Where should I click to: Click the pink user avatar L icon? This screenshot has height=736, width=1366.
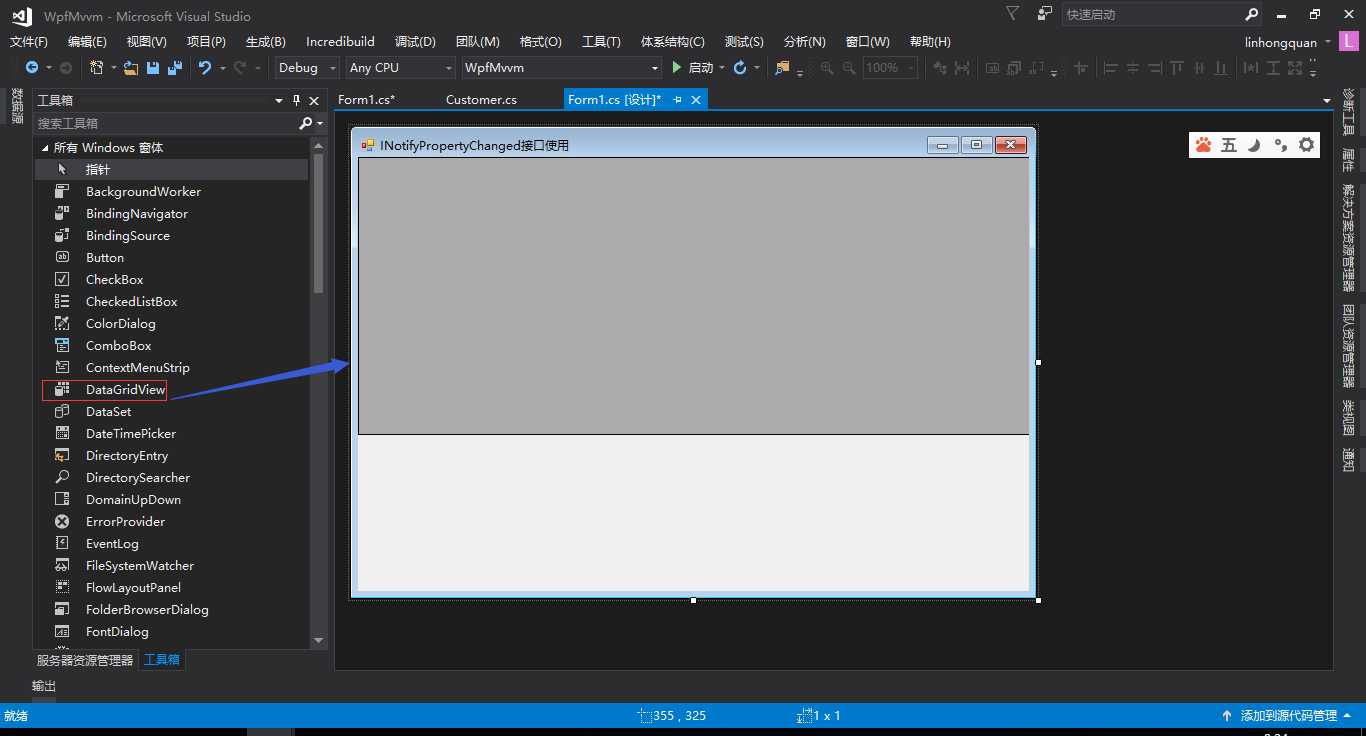coord(1349,42)
